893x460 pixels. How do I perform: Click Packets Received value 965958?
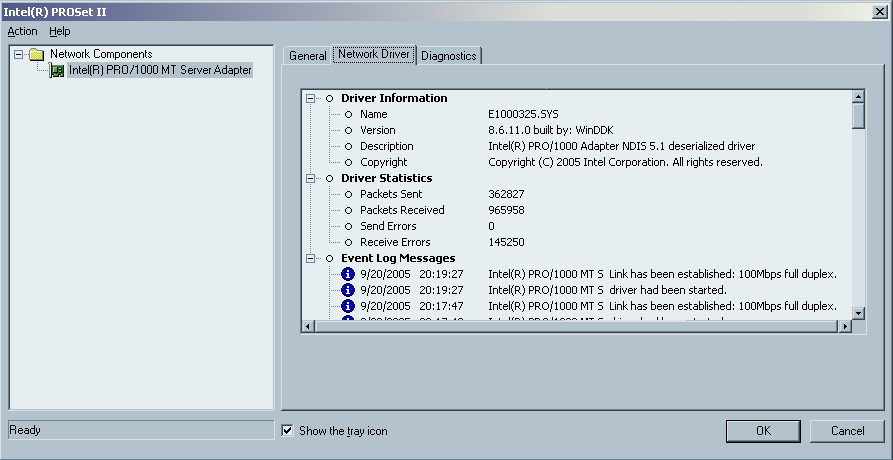point(506,210)
